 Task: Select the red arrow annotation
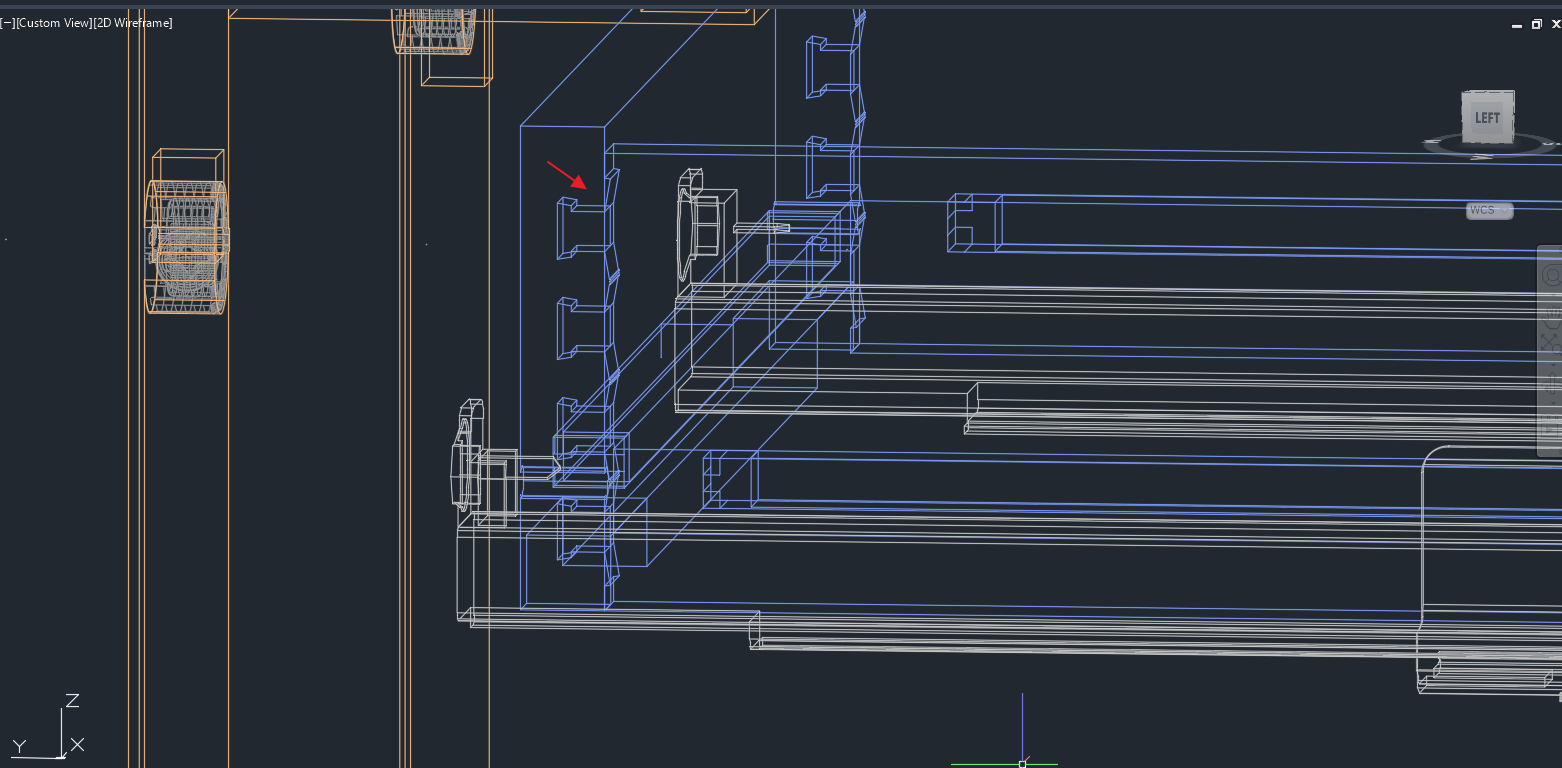pyautogui.click(x=567, y=174)
